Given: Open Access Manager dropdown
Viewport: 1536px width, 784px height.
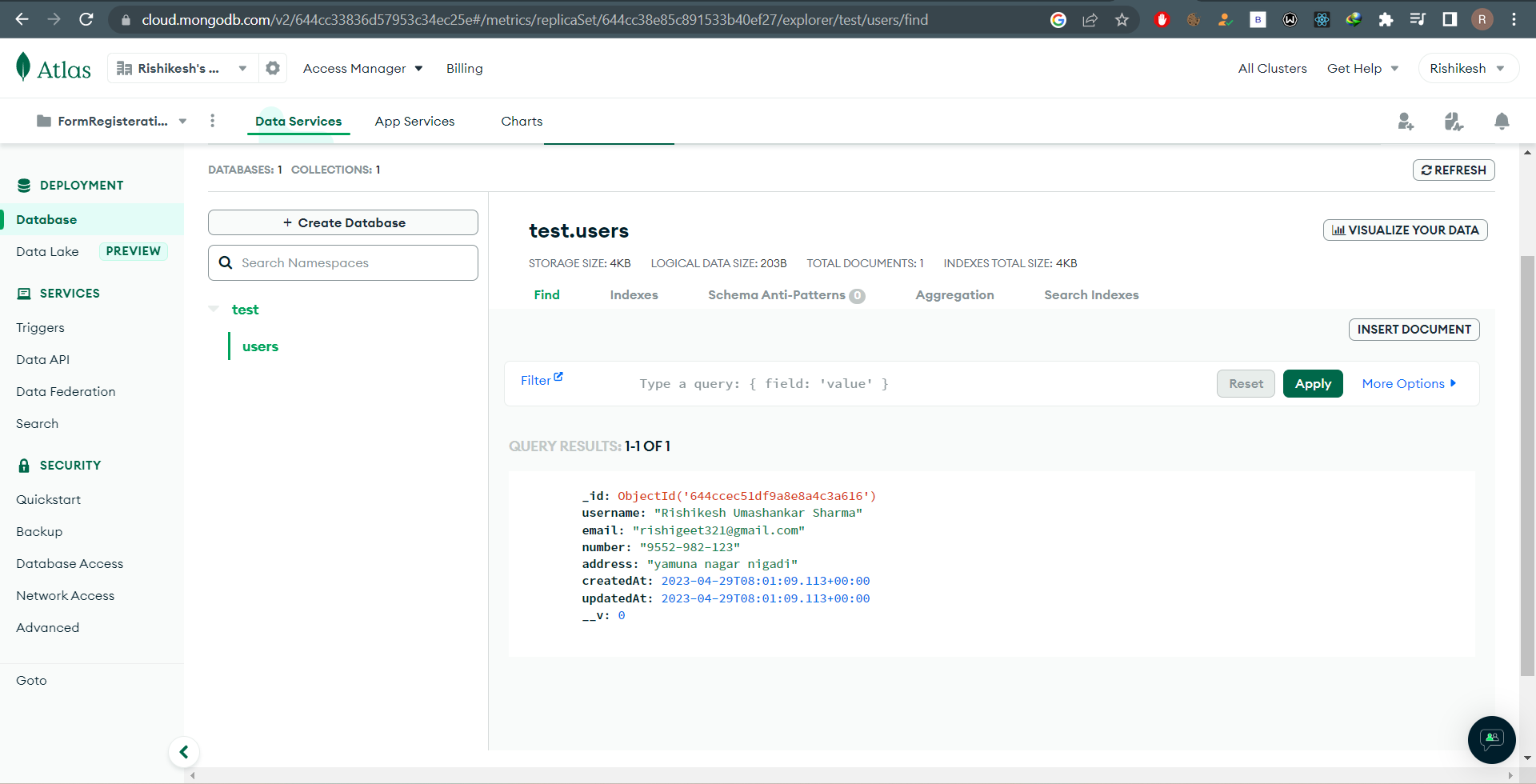Looking at the screenshot, I should pos(362,69).
